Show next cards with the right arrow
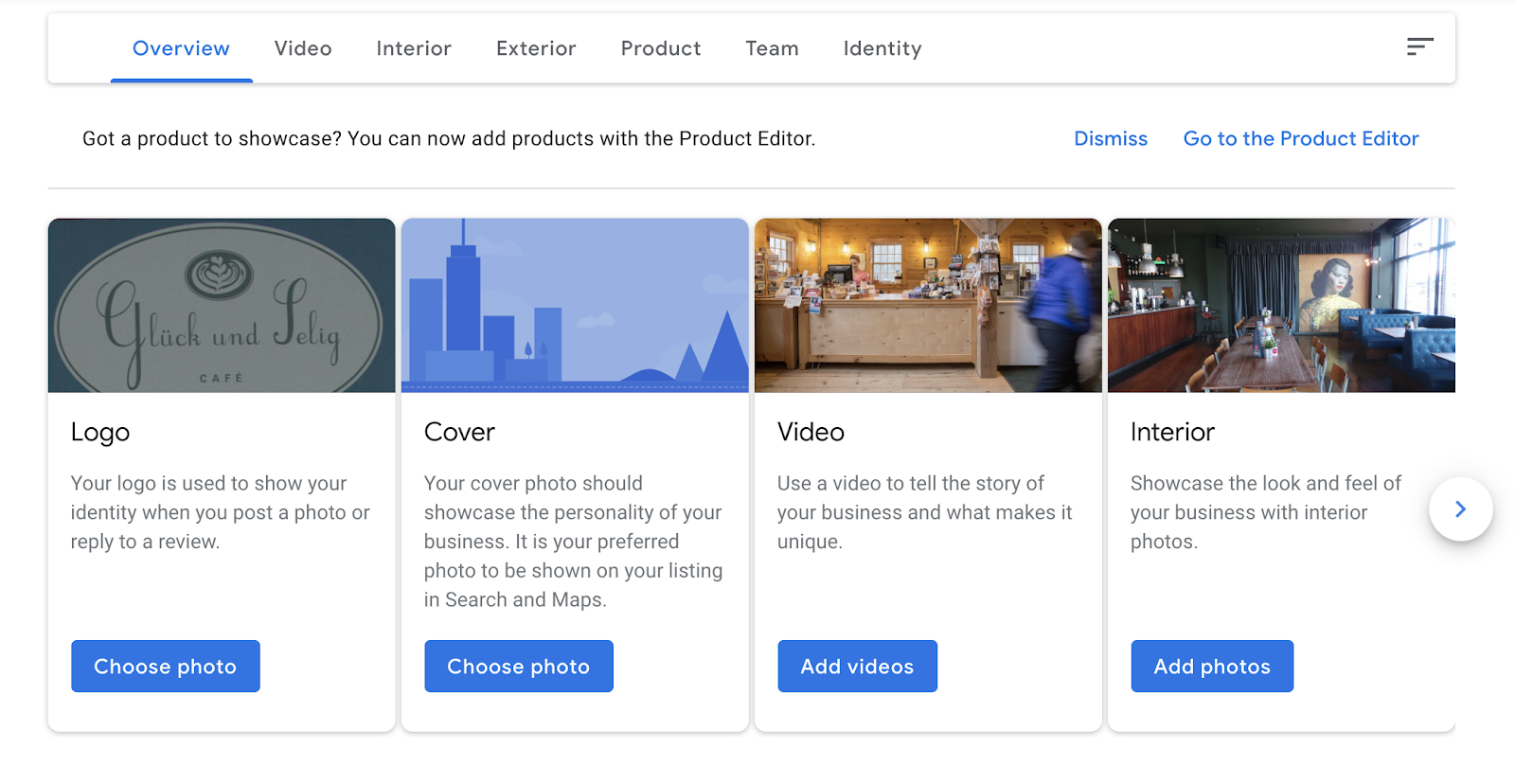Image resolution: width=1515 pixels, height=784 pixels. coord(1461,509)
